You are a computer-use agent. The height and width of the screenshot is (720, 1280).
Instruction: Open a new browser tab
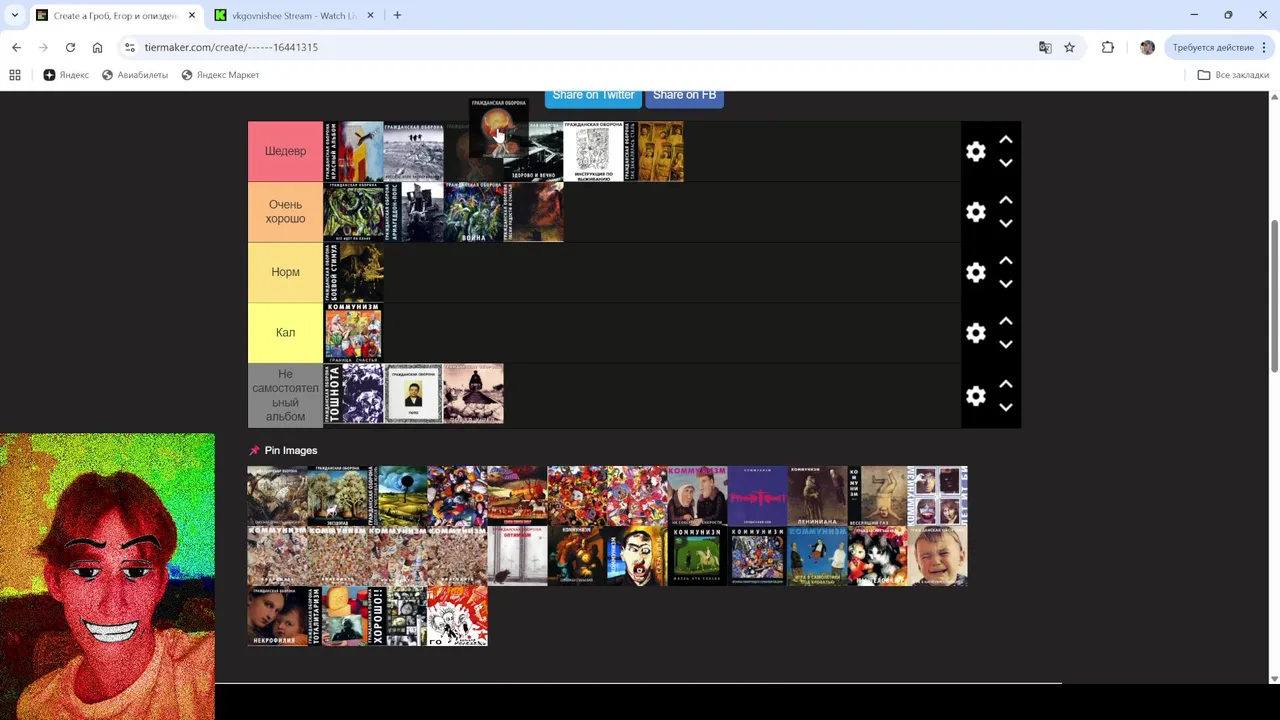click(397, 15)
